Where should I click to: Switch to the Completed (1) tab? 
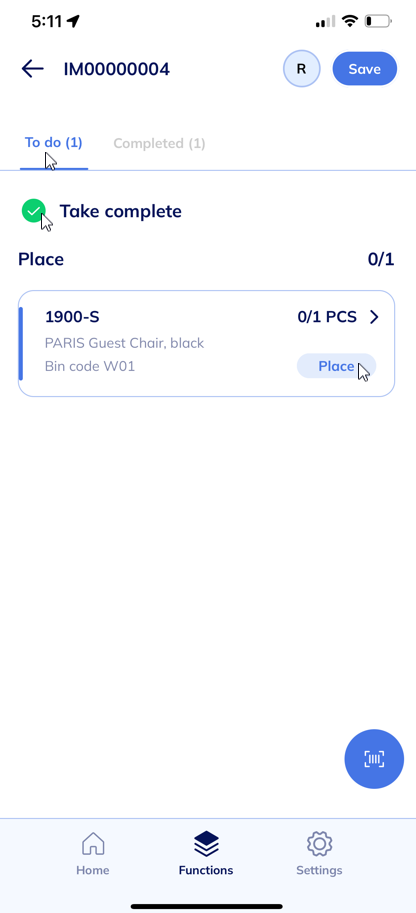click(159, 143)
